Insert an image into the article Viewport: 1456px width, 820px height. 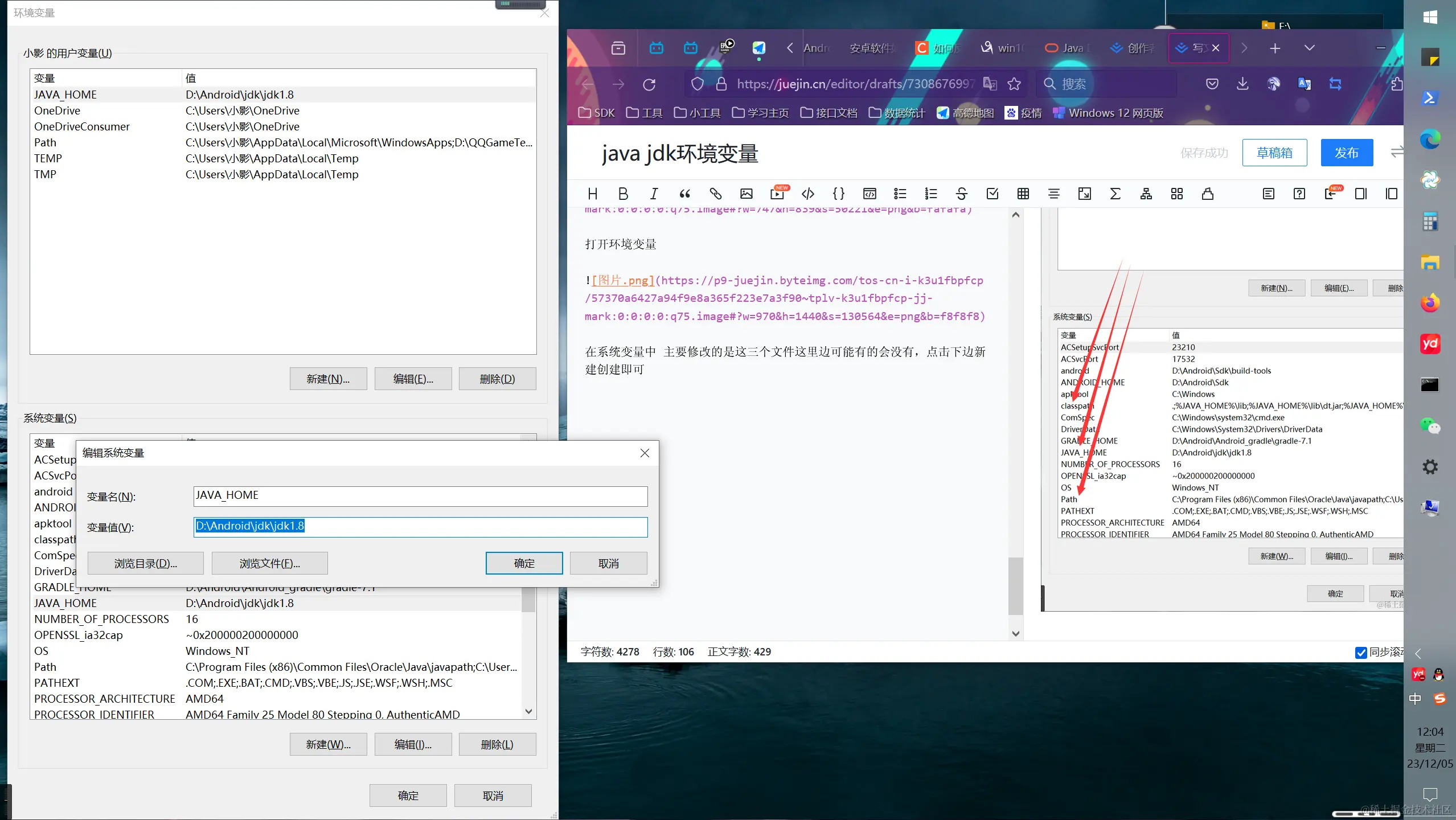[x=746, y=194]
